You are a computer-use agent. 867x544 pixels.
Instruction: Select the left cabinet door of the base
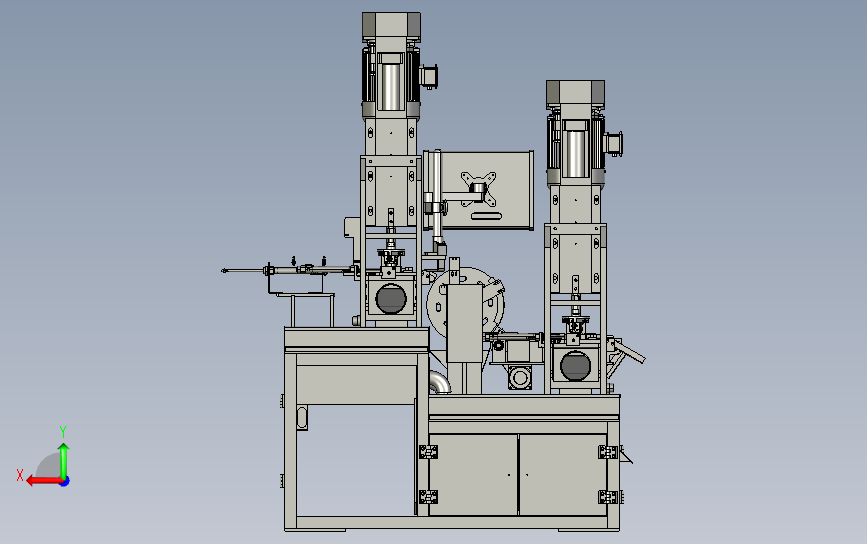pos(473,474)
